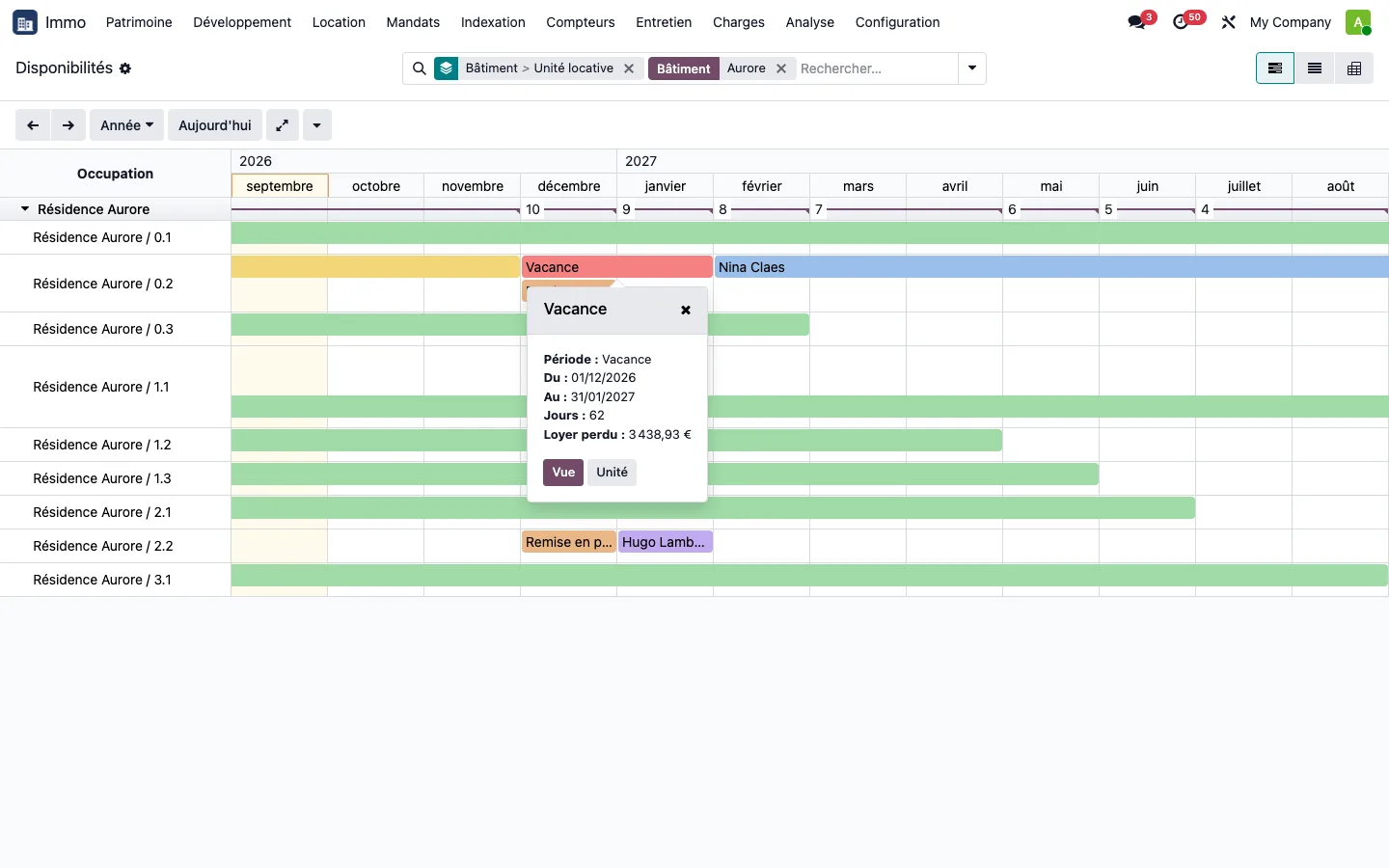This screenshot has width=1389, height=868.
Task: Open the debug tools wrench icon
Action: pyautogui.click(x=1228, y=22)
